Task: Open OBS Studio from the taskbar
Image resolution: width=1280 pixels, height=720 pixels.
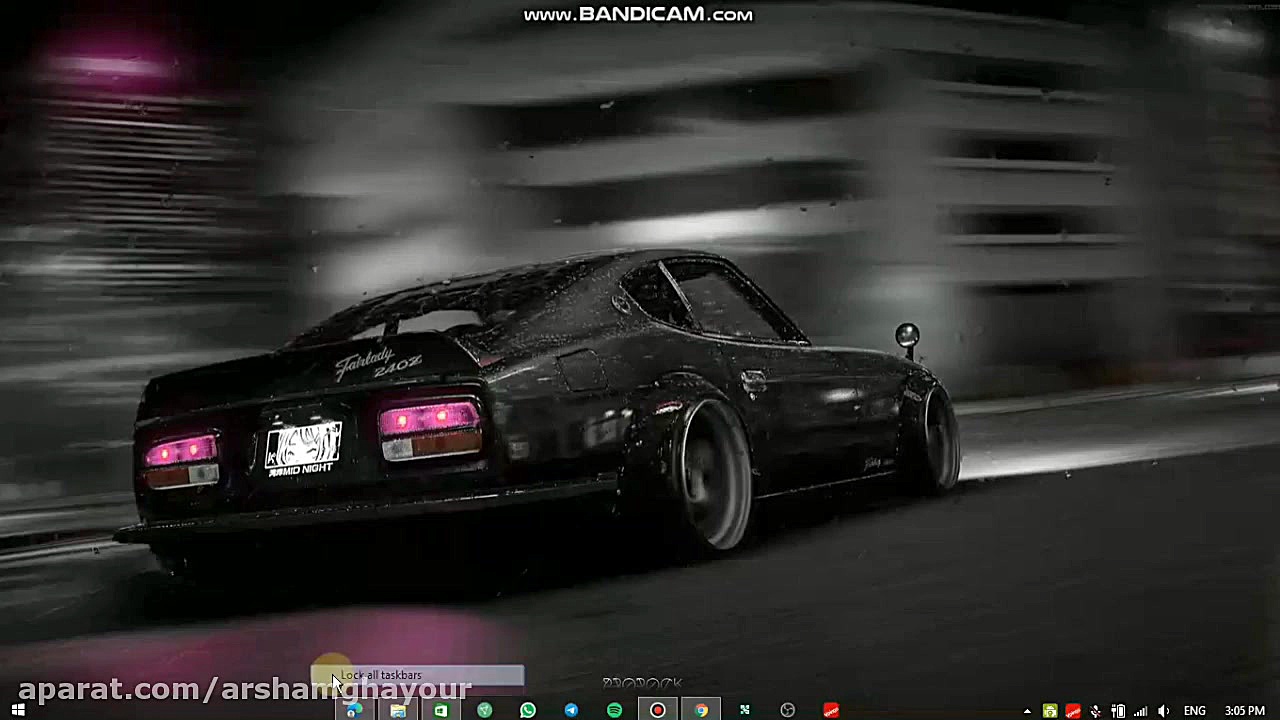Action: coord(788,710)
